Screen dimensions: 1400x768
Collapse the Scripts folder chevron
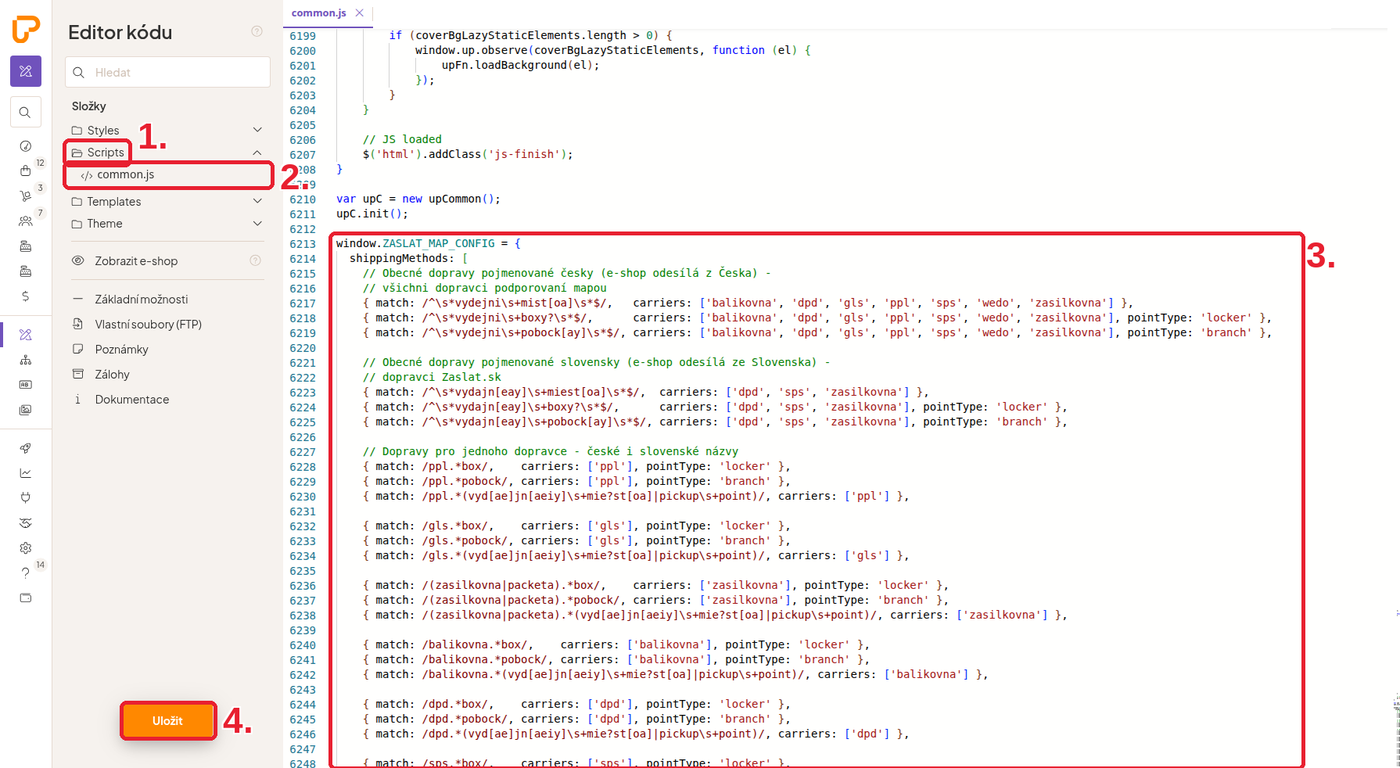[257, 153]
